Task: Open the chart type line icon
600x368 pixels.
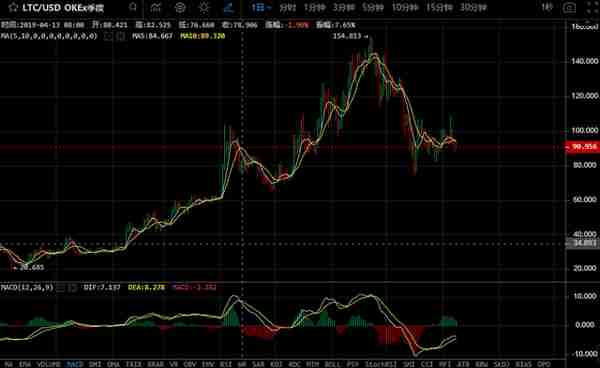Action: click(x=156, y=7)
